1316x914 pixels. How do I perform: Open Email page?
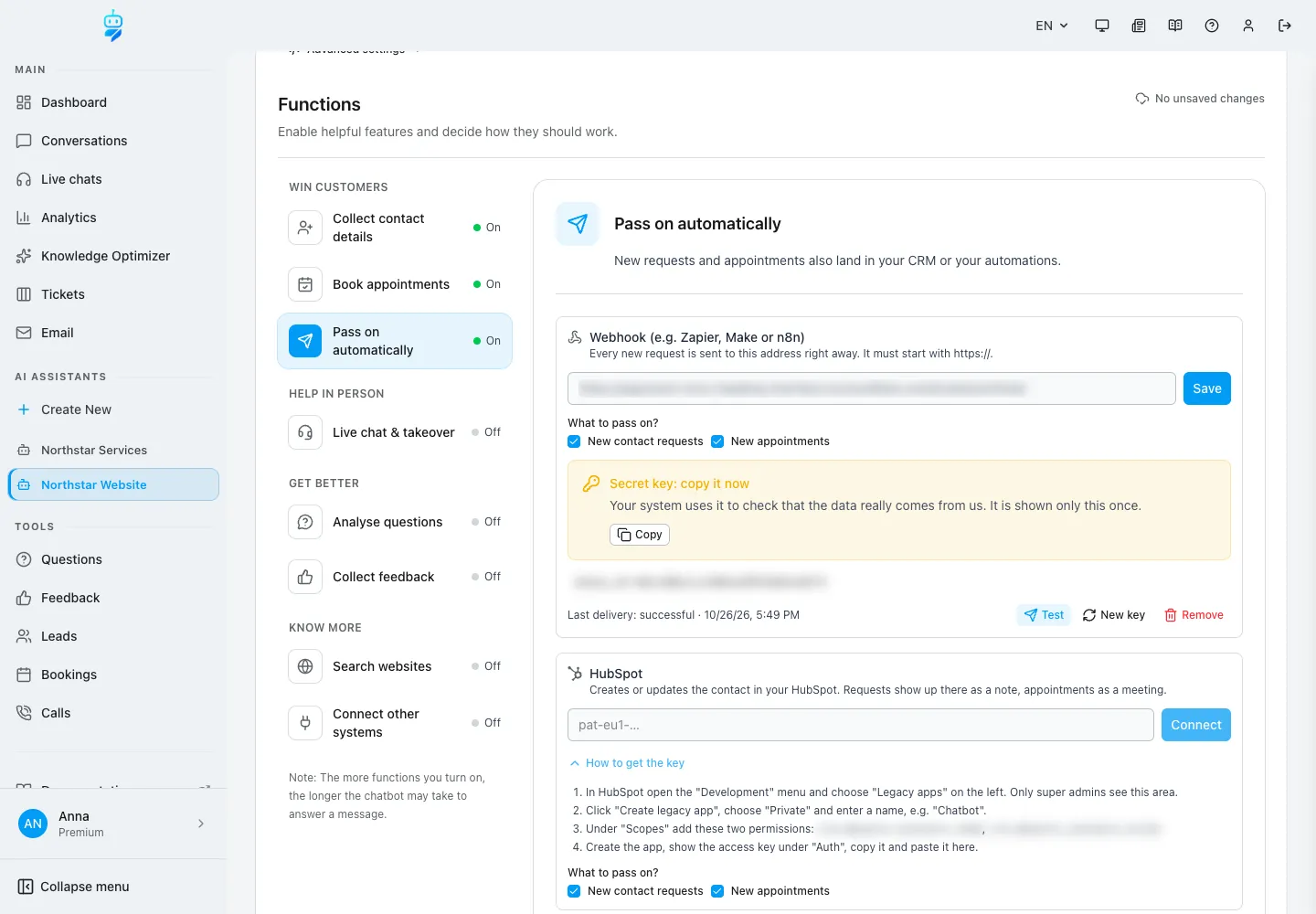[113, 333]
